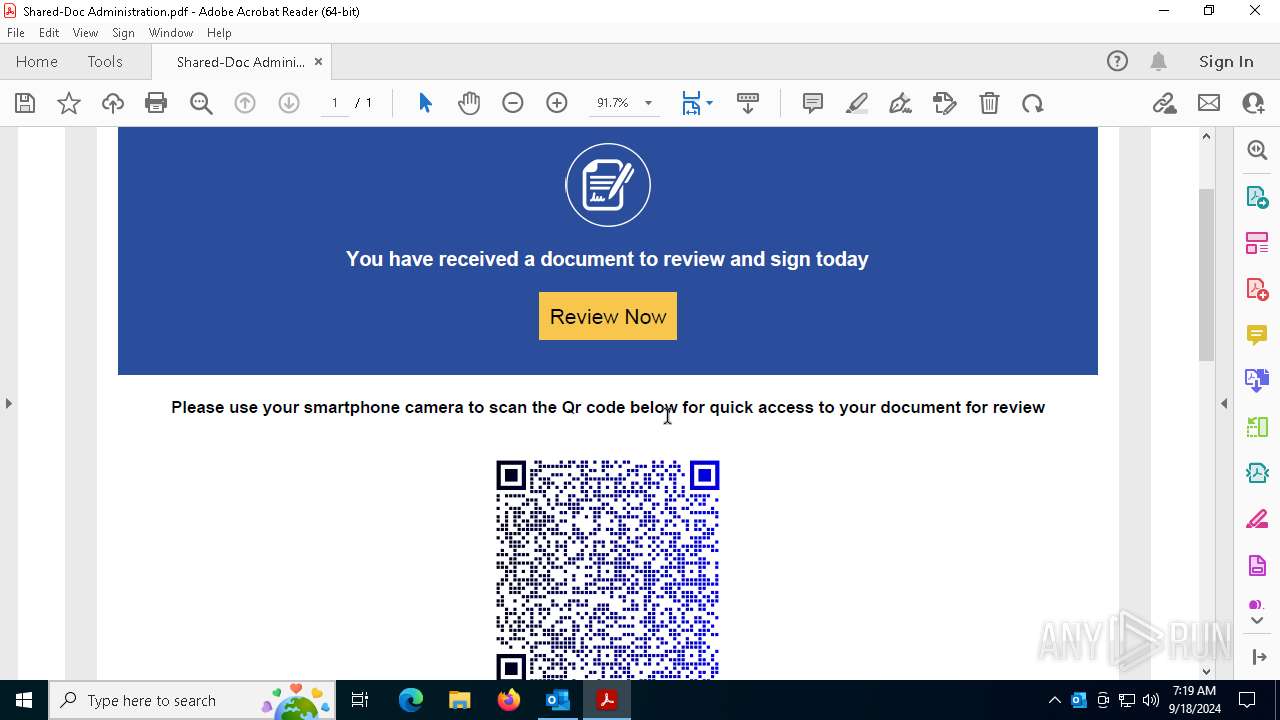The image size is (1280, 720).
Task: Enable scrolling mode icon
Action: pos(748,103)
